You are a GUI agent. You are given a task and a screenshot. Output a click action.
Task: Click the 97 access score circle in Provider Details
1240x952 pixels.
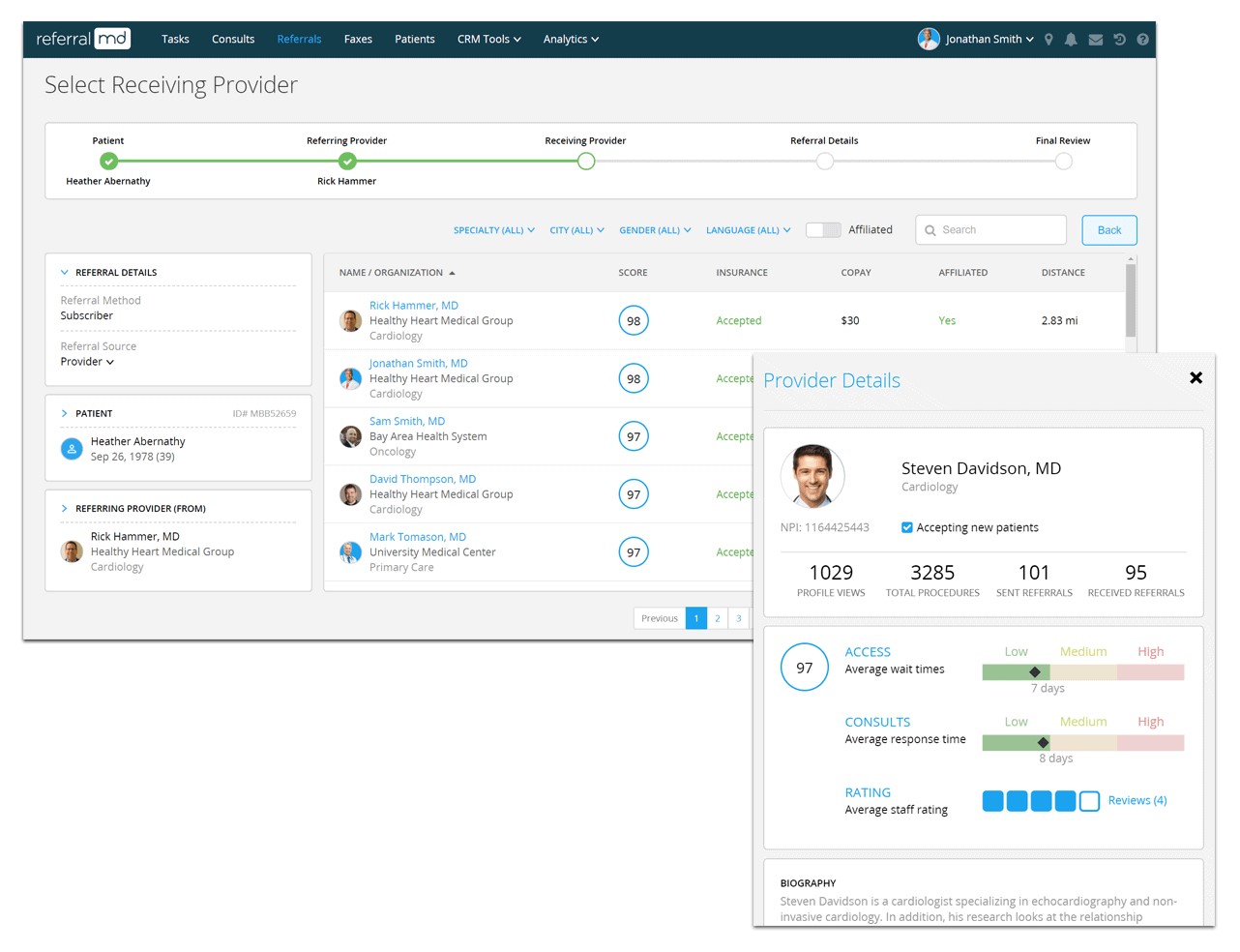pos(805,667)
